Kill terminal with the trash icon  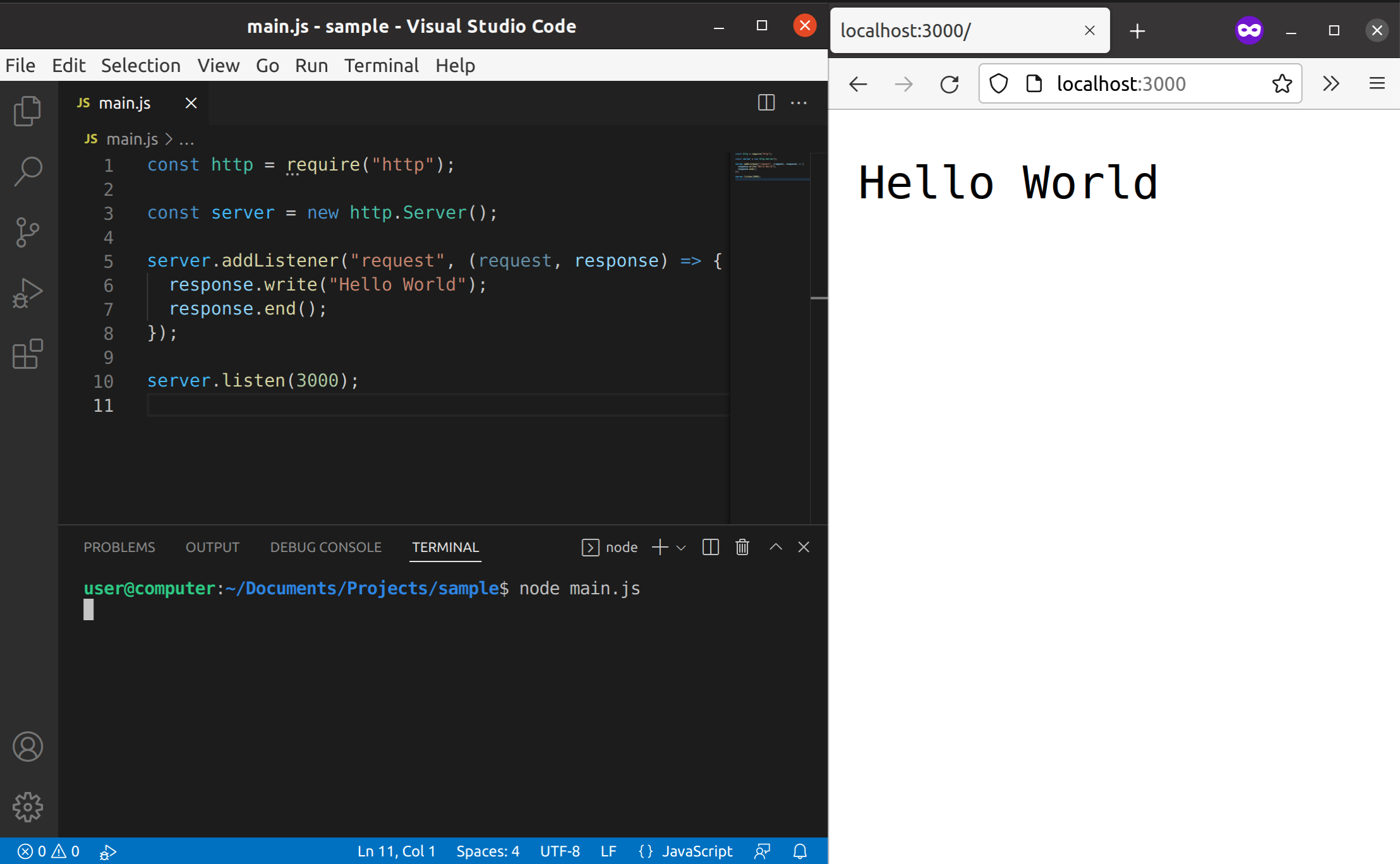(742, 547)
